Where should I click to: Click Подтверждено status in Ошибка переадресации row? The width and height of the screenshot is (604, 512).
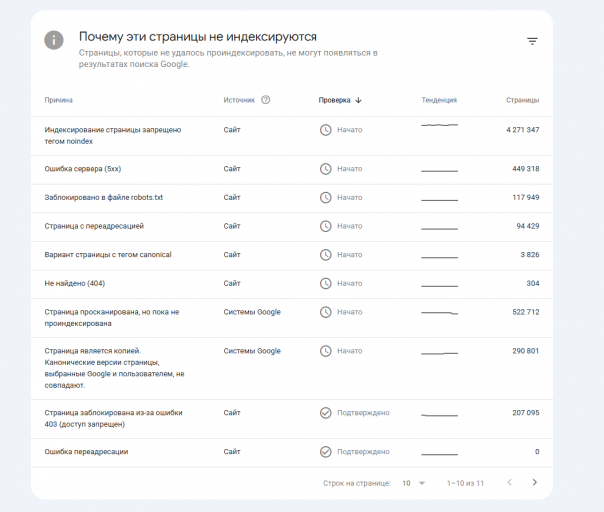pos(363,452)
